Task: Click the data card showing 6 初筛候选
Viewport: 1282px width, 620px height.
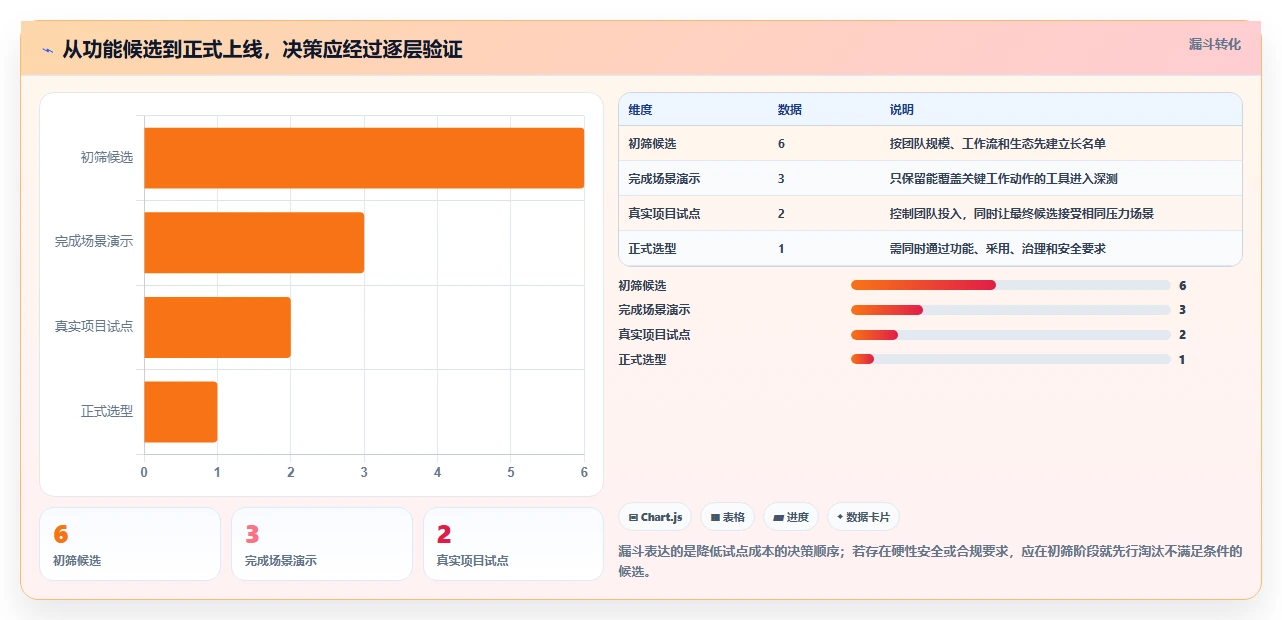Action: [x=130, y=544]
